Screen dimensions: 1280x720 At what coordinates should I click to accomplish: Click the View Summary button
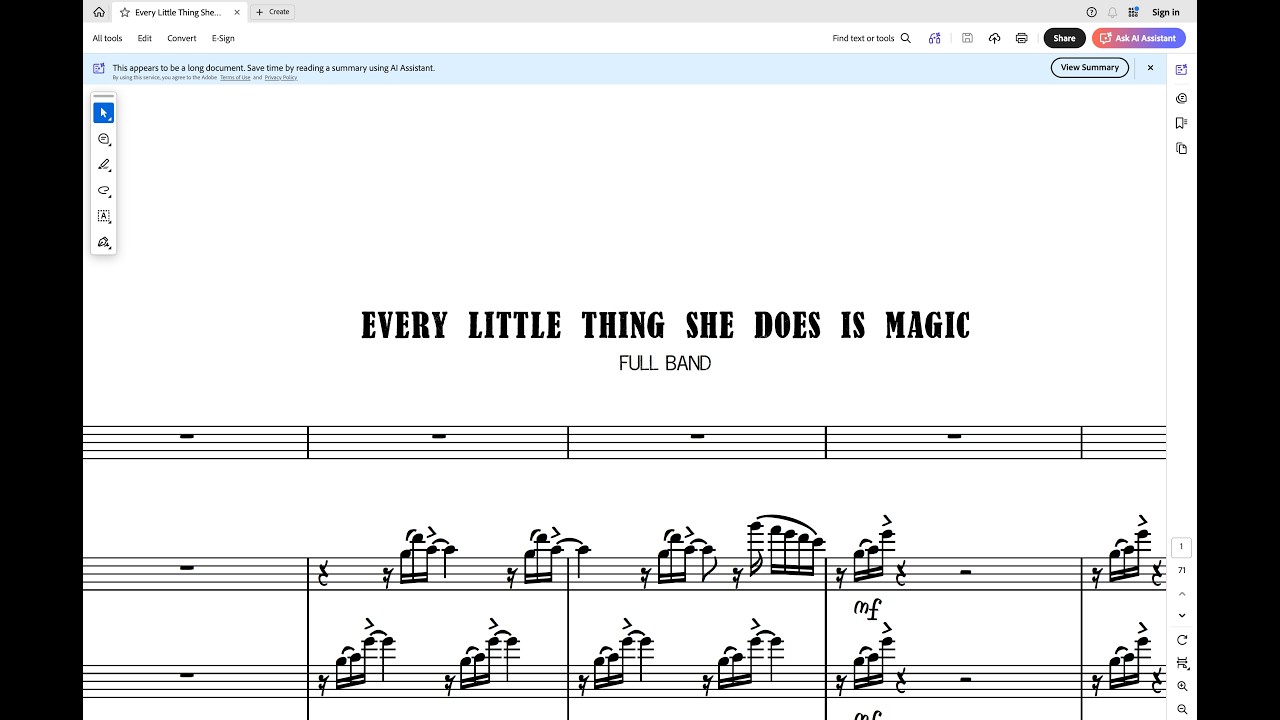1090,67
